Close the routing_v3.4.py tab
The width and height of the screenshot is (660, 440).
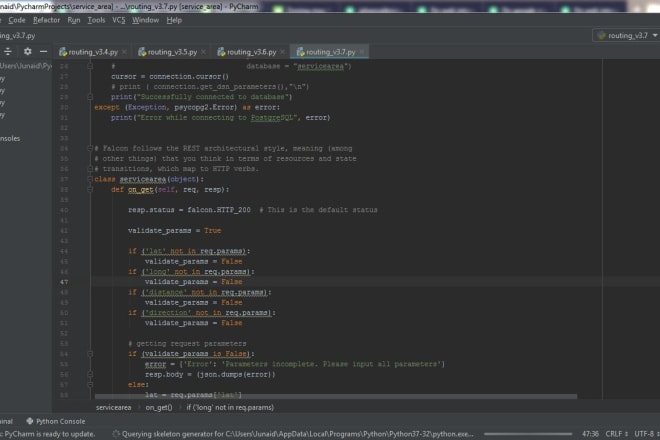pos(124,52)
